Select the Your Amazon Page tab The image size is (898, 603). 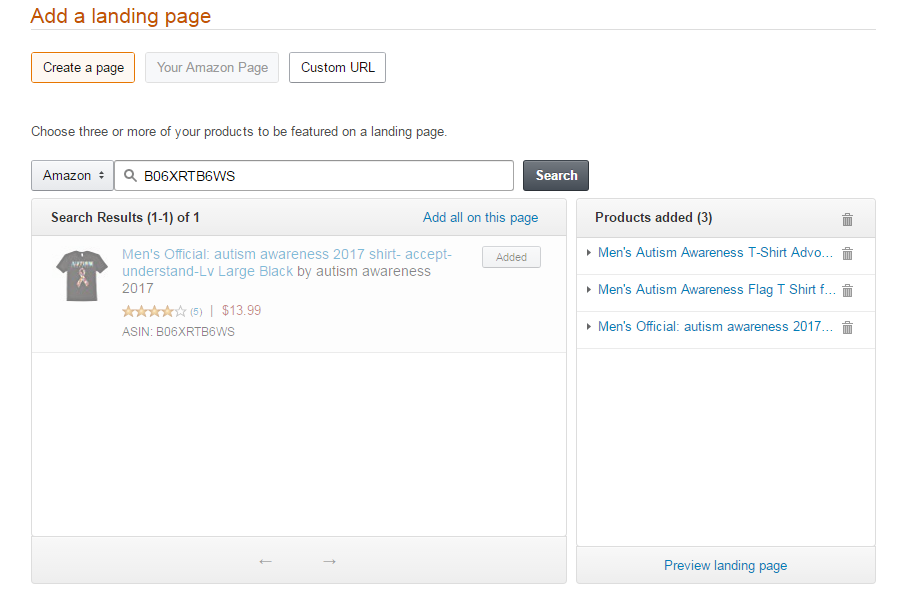(x=212, y=68)
